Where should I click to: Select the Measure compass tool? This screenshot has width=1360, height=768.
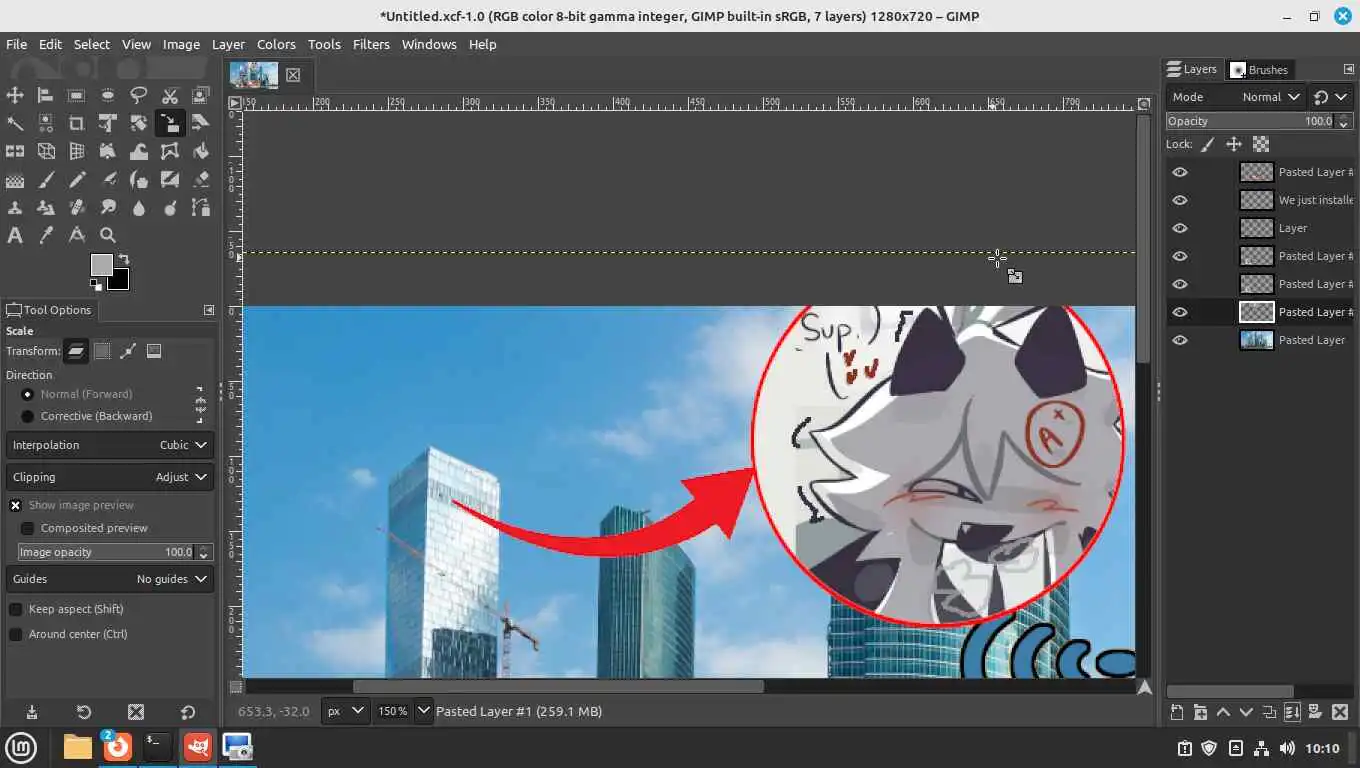77,236
